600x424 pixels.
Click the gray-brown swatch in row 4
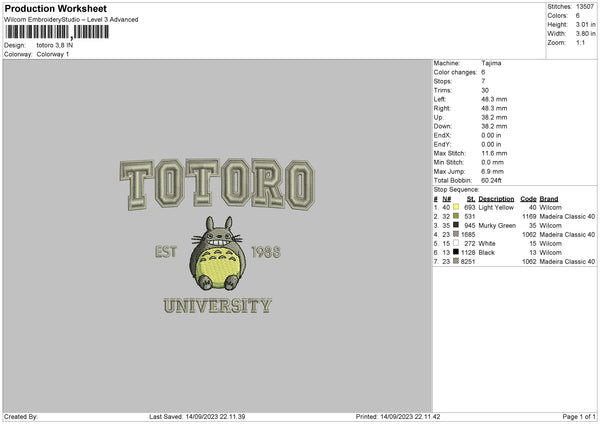pyautogui.click(x=456, y=234)
